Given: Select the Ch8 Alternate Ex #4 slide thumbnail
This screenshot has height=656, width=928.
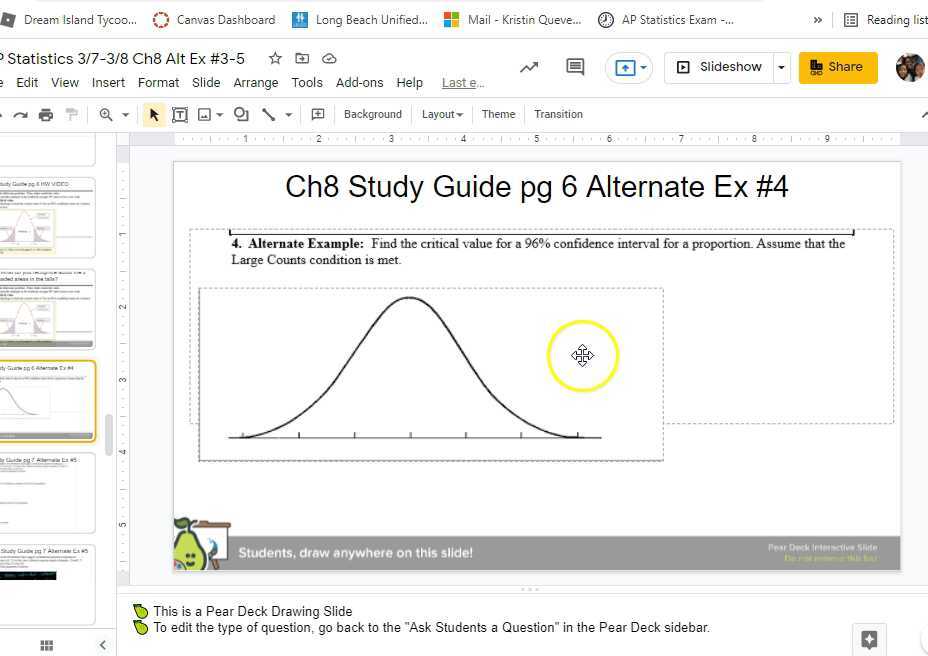Looking at the screenshot, I should click(x=48, y=400).
